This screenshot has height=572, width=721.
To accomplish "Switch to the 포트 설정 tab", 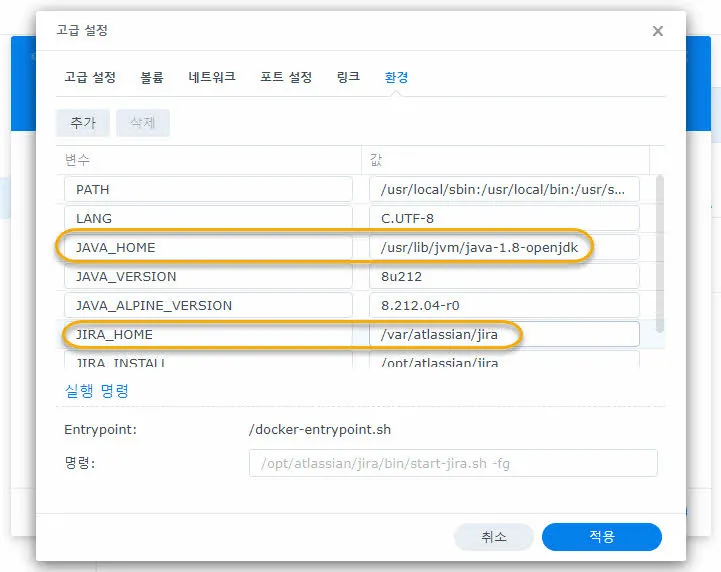I will pyautogui.click(x=286, y=77).
